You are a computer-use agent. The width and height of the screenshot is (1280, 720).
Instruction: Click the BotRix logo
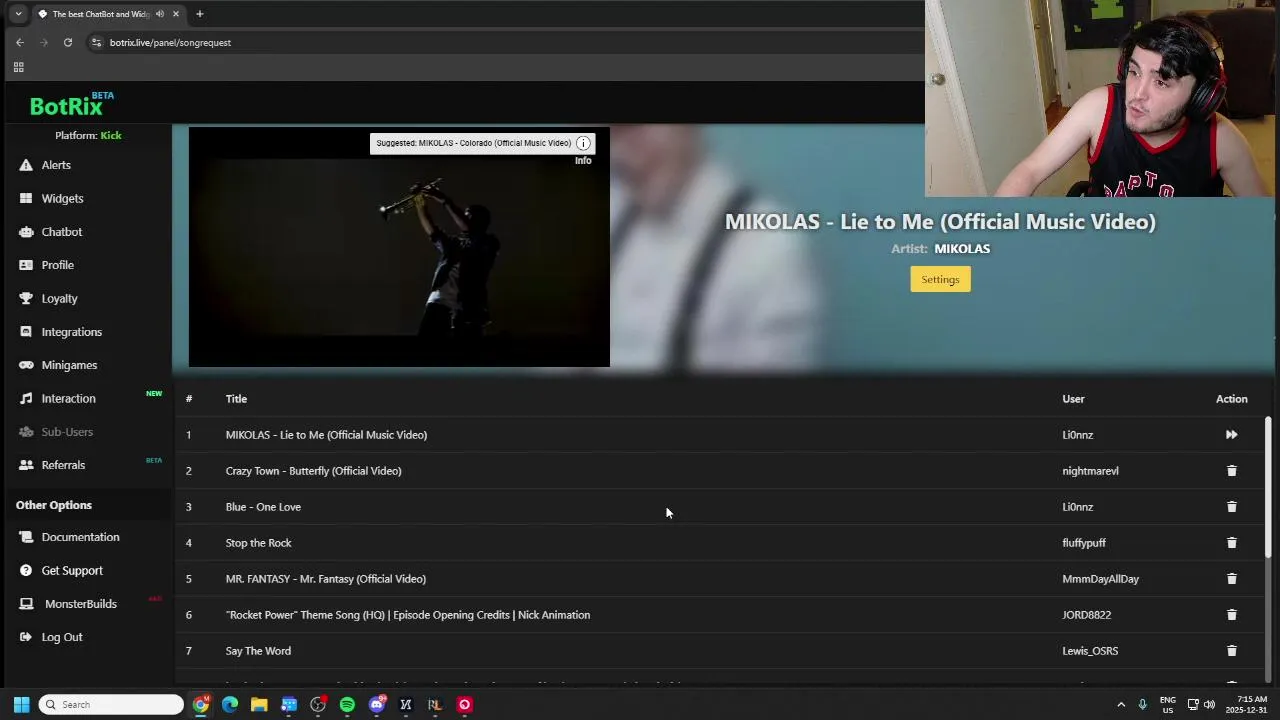(70, 104)
